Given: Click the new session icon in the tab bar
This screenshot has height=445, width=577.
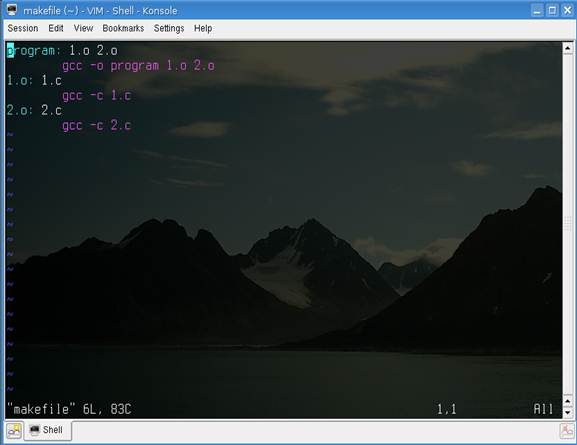Looking at the screenshot, I should pos(14,430).
